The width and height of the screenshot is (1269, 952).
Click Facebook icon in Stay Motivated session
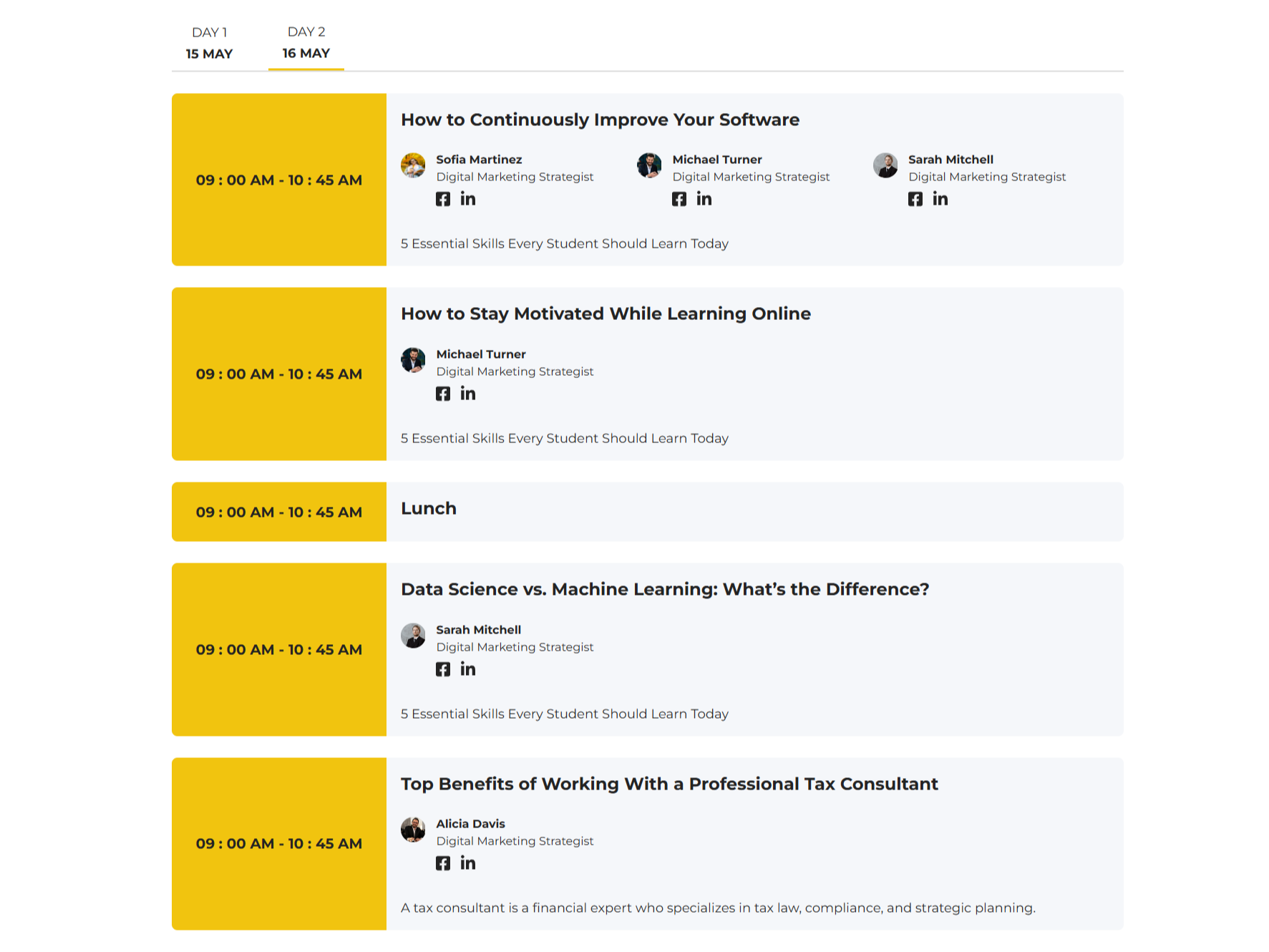point(443,394)
